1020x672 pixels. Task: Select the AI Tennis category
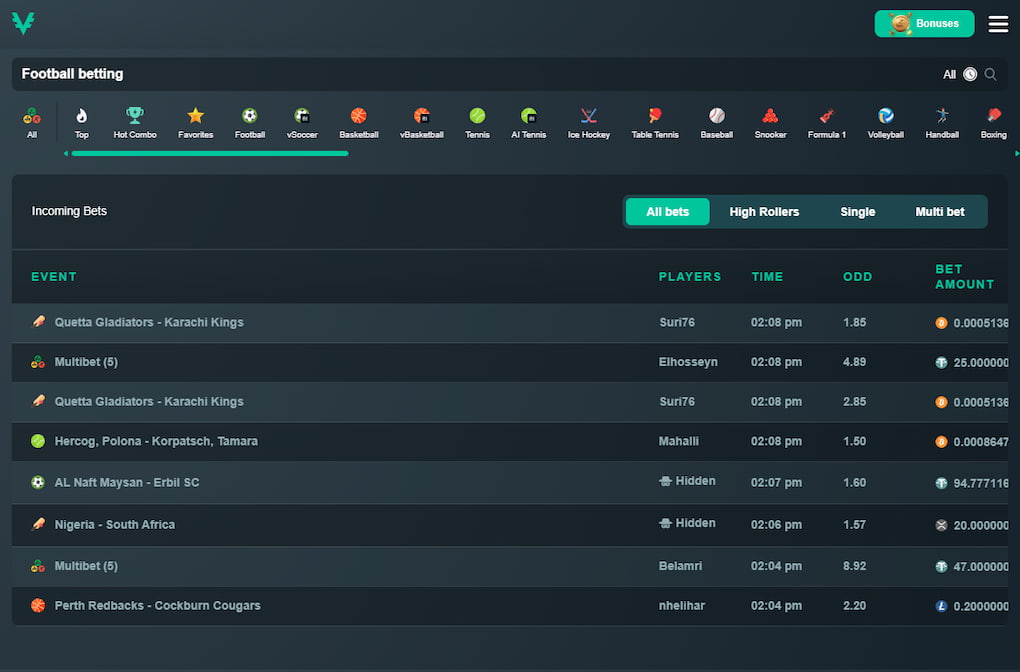click(x=528, y=122)
